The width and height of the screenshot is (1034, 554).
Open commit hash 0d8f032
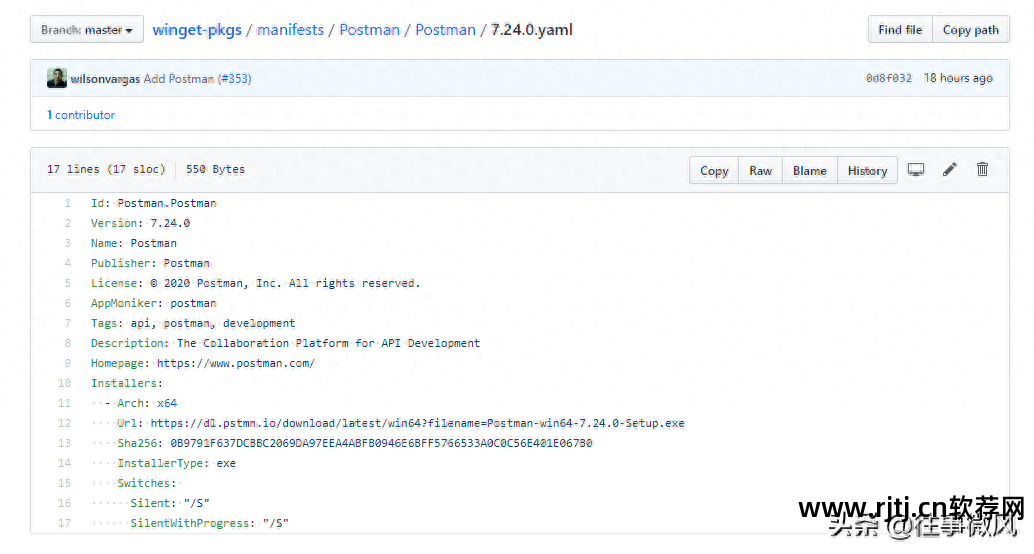pyautogui.click(x=888, y=79)
